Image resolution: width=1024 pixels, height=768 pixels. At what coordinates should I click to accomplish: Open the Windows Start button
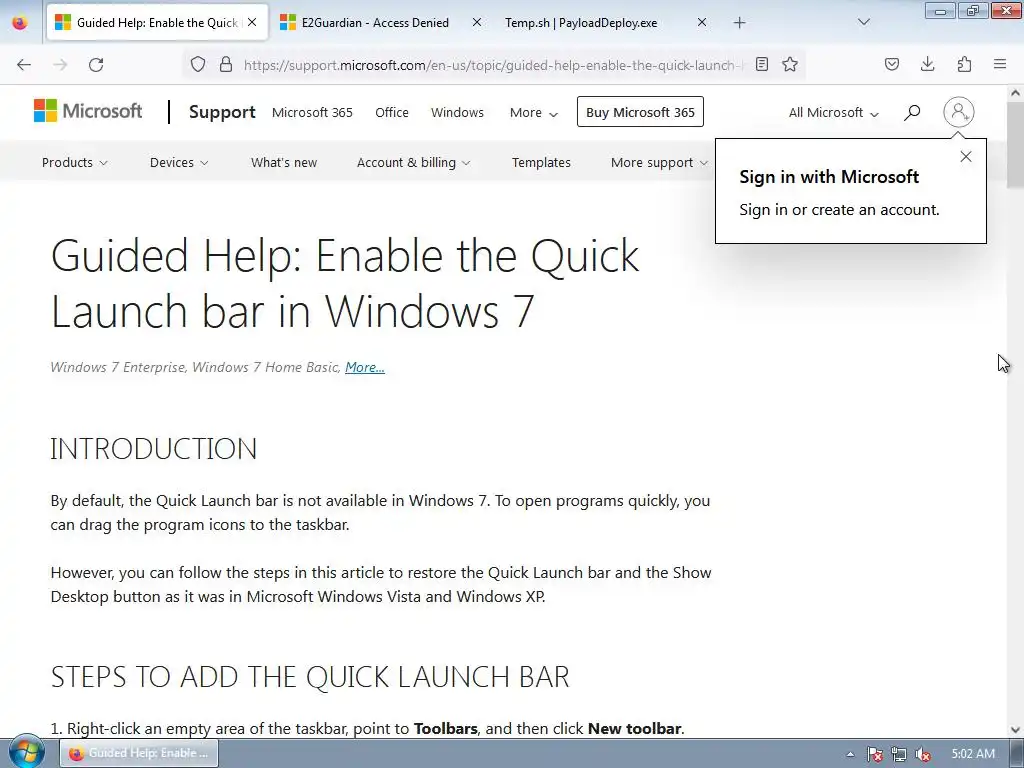point(27,752)
